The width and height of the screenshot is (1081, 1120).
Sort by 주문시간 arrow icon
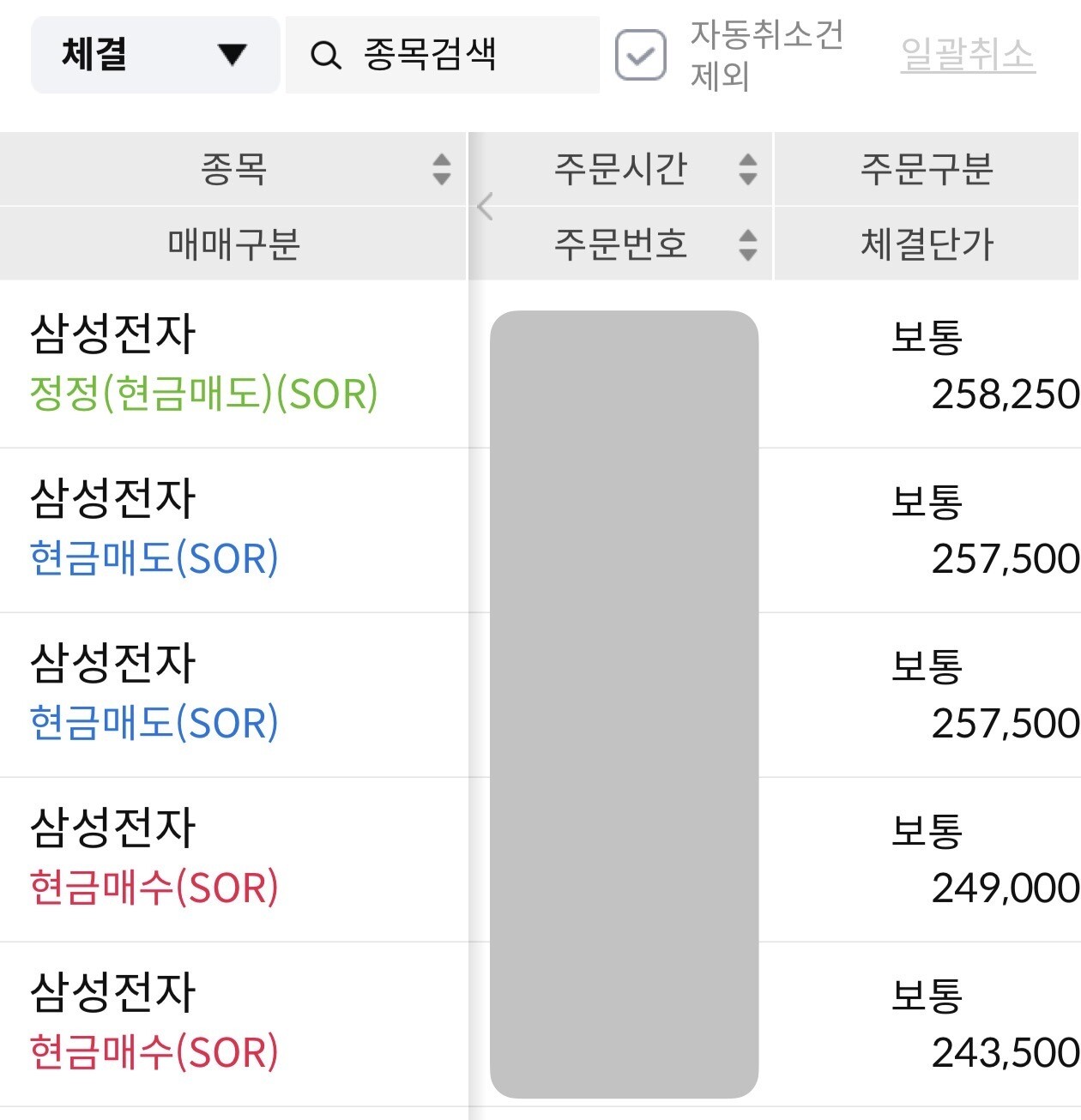[748, 169]
